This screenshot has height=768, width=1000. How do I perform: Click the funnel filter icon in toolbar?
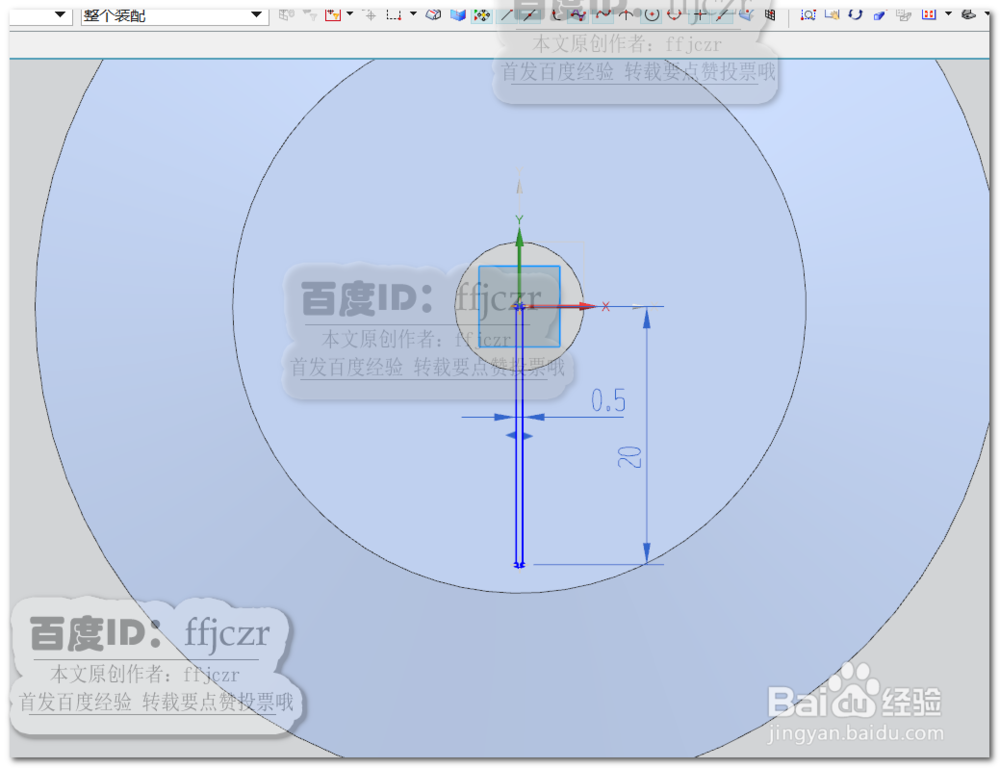coord(311,14)
